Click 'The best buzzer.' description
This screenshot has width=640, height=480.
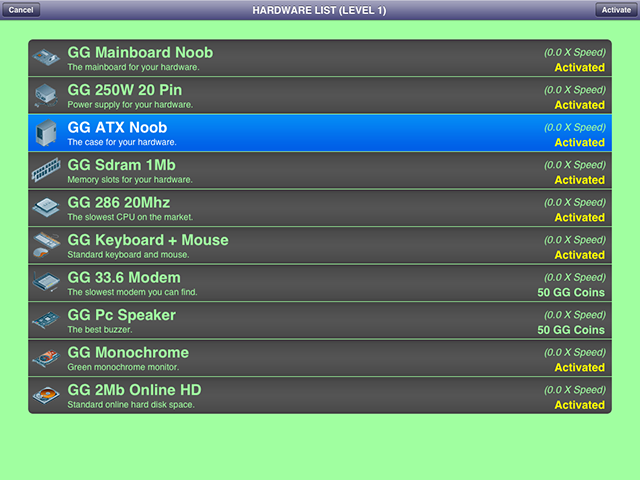tap(100, 330)
